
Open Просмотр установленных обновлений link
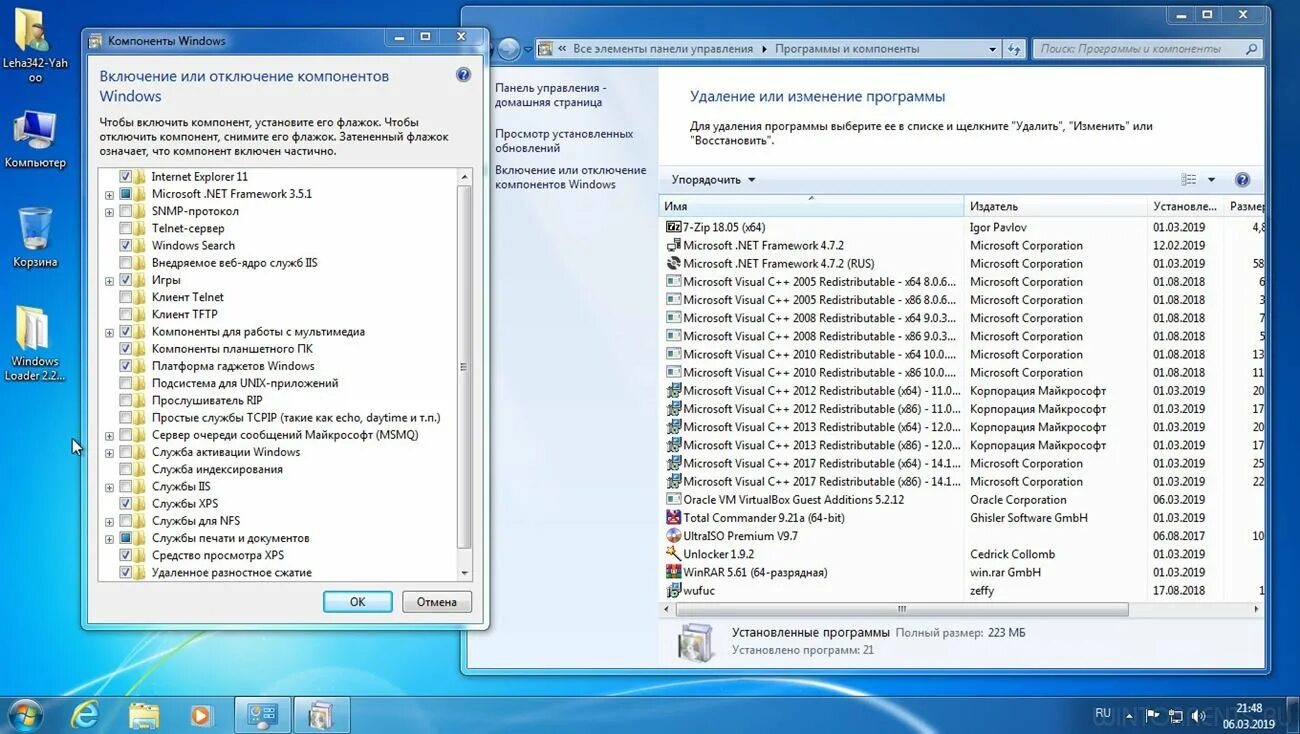(x=564, y=141)
